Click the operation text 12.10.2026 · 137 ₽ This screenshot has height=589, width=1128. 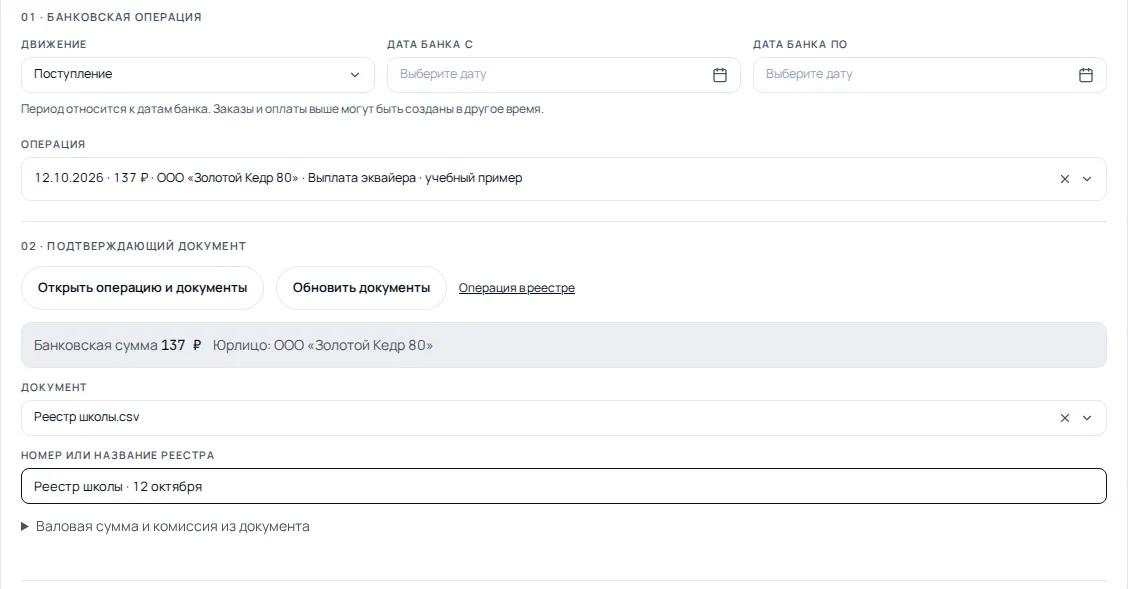pyautogui.click(x=91, y=178)
